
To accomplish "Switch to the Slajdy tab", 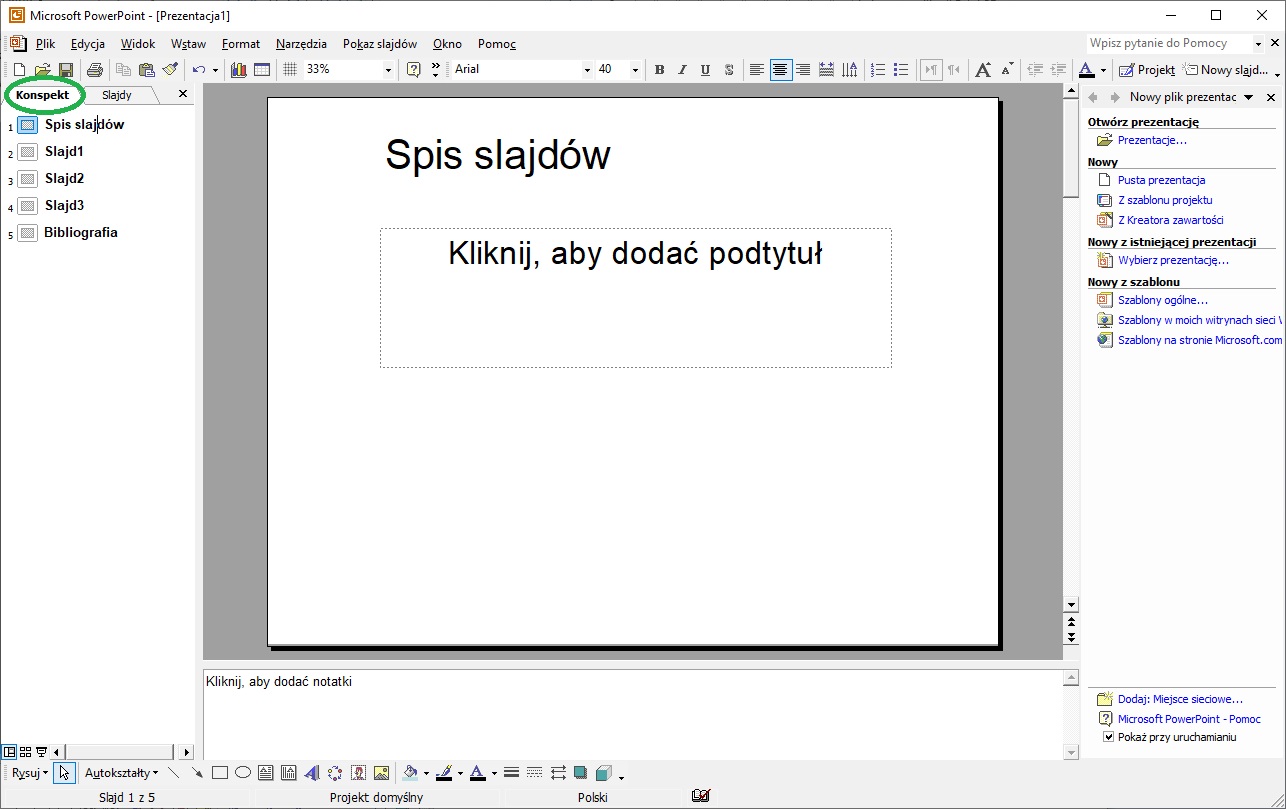I will click(117, 95).
